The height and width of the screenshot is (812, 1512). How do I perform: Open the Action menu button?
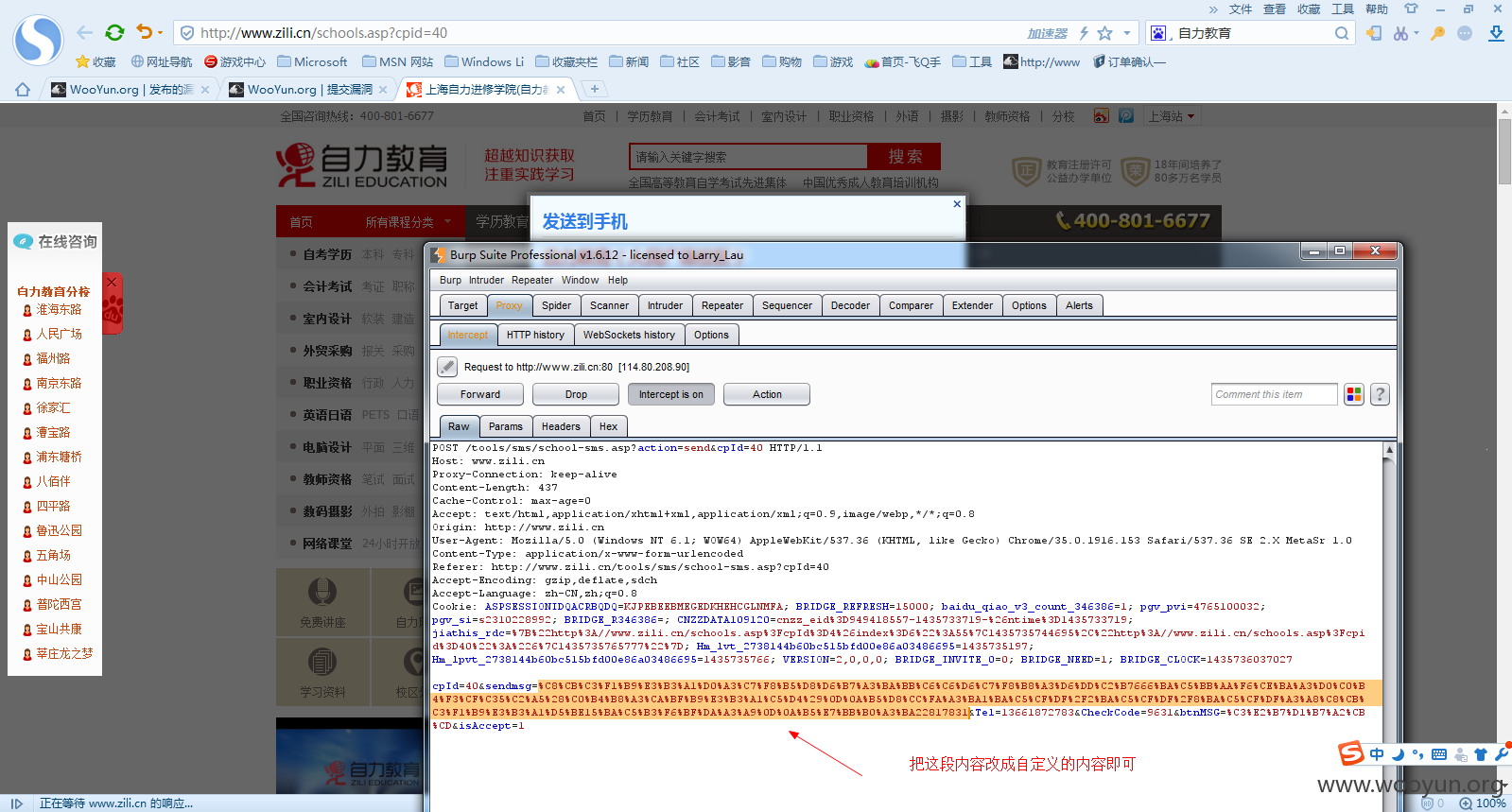click(767, 394)
